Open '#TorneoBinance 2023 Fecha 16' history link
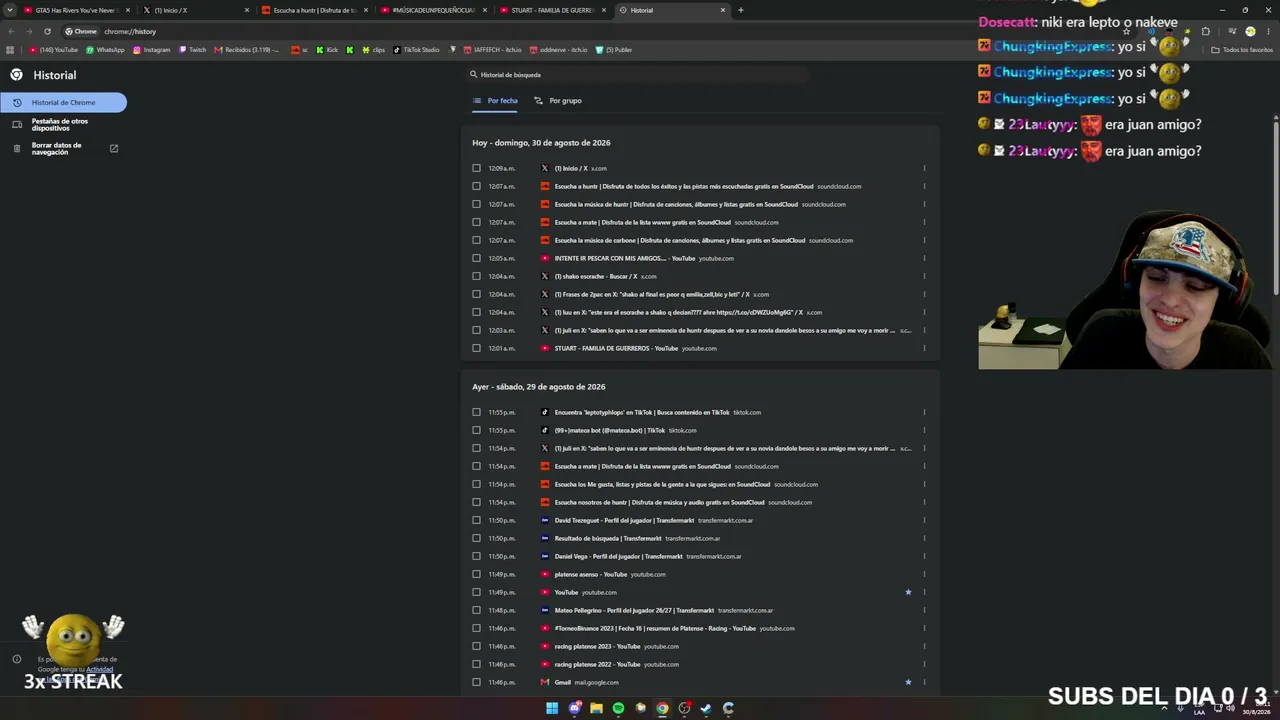This screenshot has width=1280, height=720. 655,628
